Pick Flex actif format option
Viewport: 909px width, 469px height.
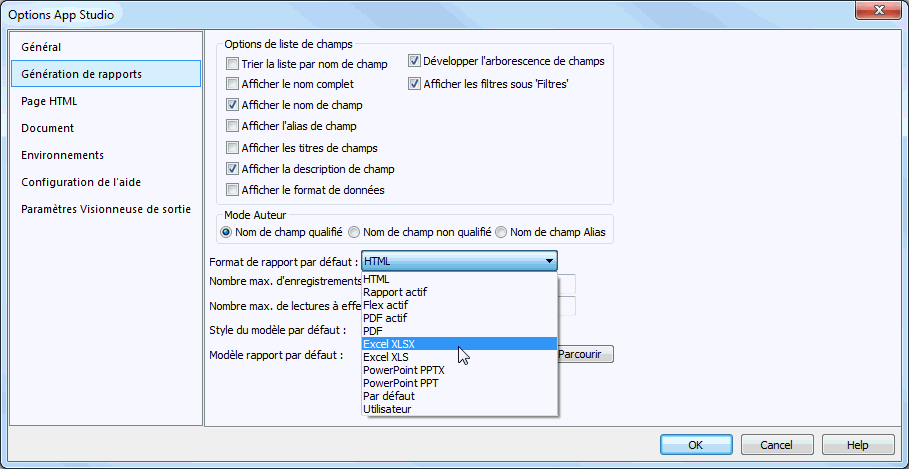(459, 305)
